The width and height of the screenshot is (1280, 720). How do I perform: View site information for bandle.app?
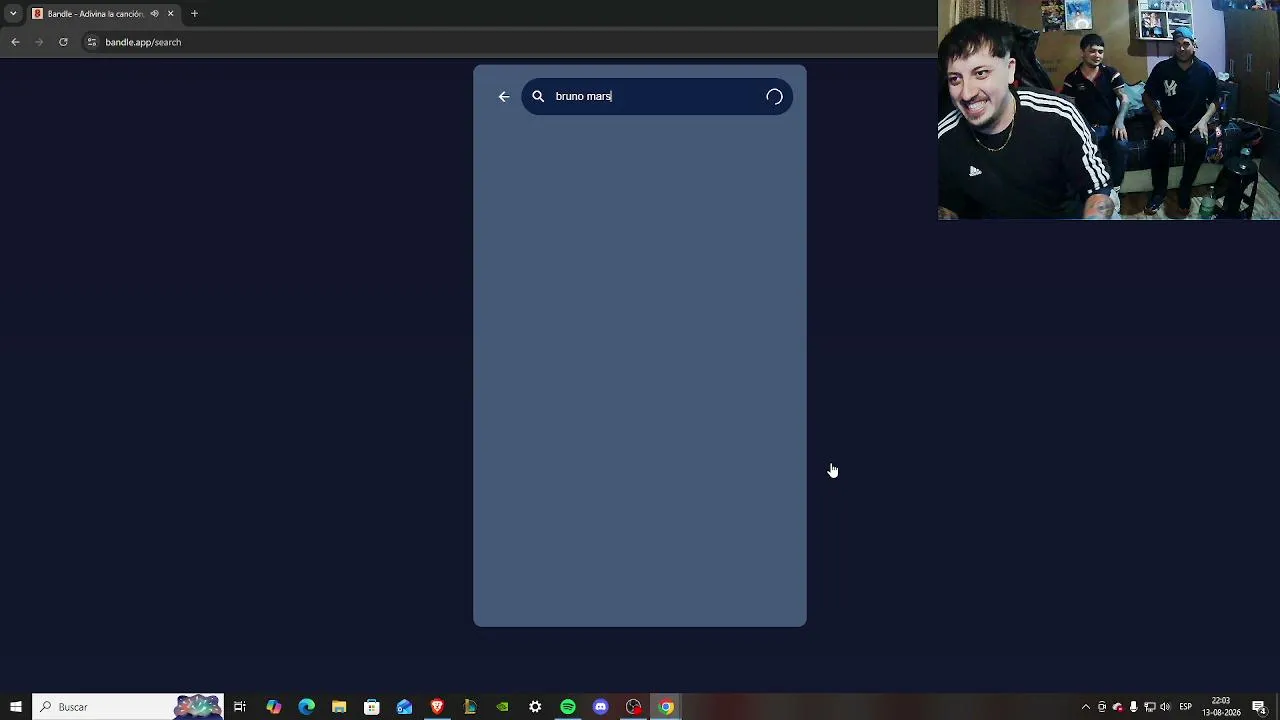tap(91, 42)
